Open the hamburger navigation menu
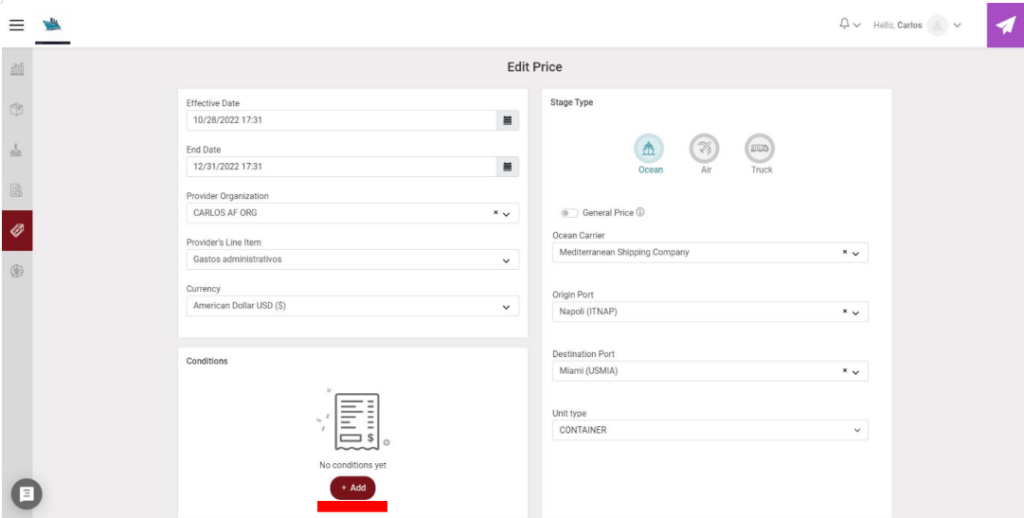 click(x=16, y=25)
